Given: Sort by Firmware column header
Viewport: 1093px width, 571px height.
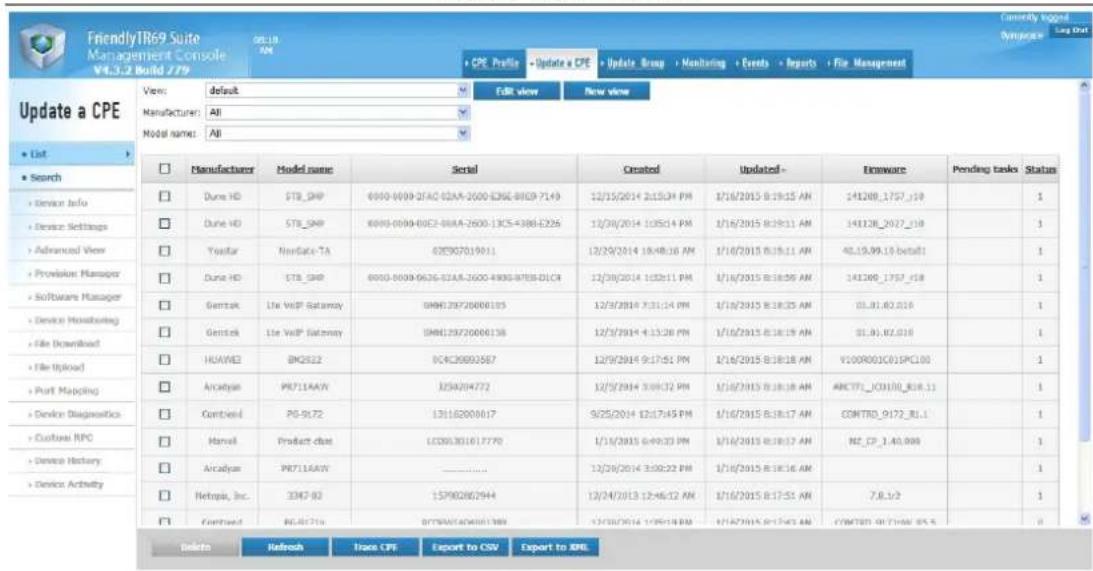Looking at the screenshot, I should pos(885,169).
